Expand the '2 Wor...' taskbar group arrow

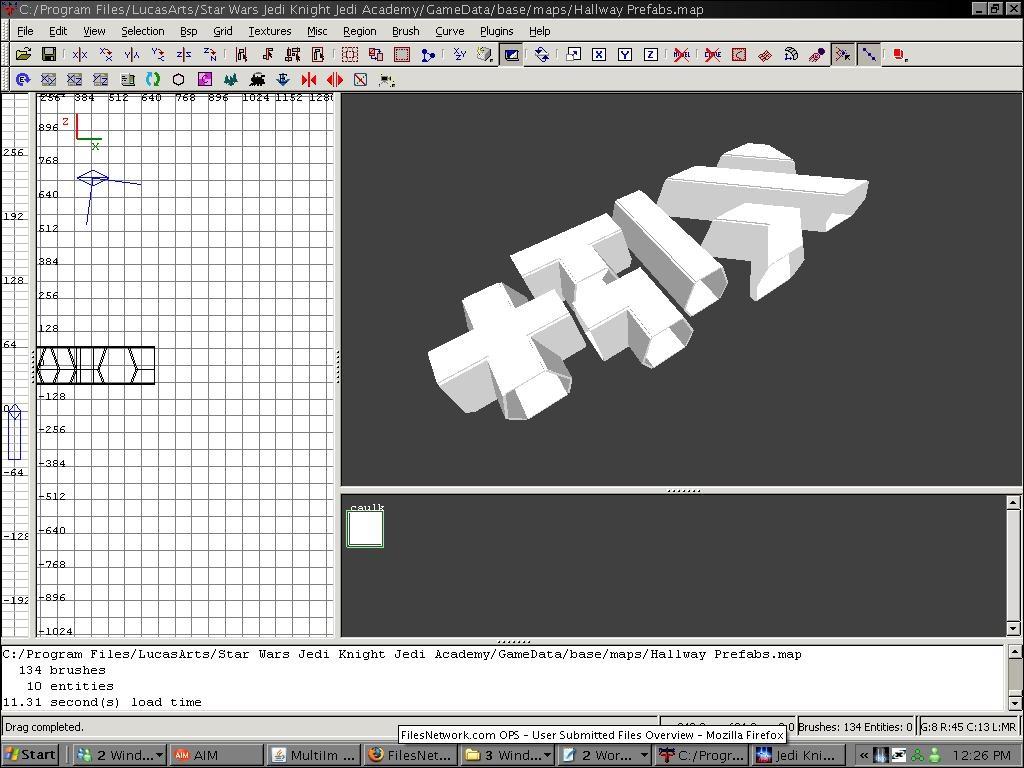point(643,755)
